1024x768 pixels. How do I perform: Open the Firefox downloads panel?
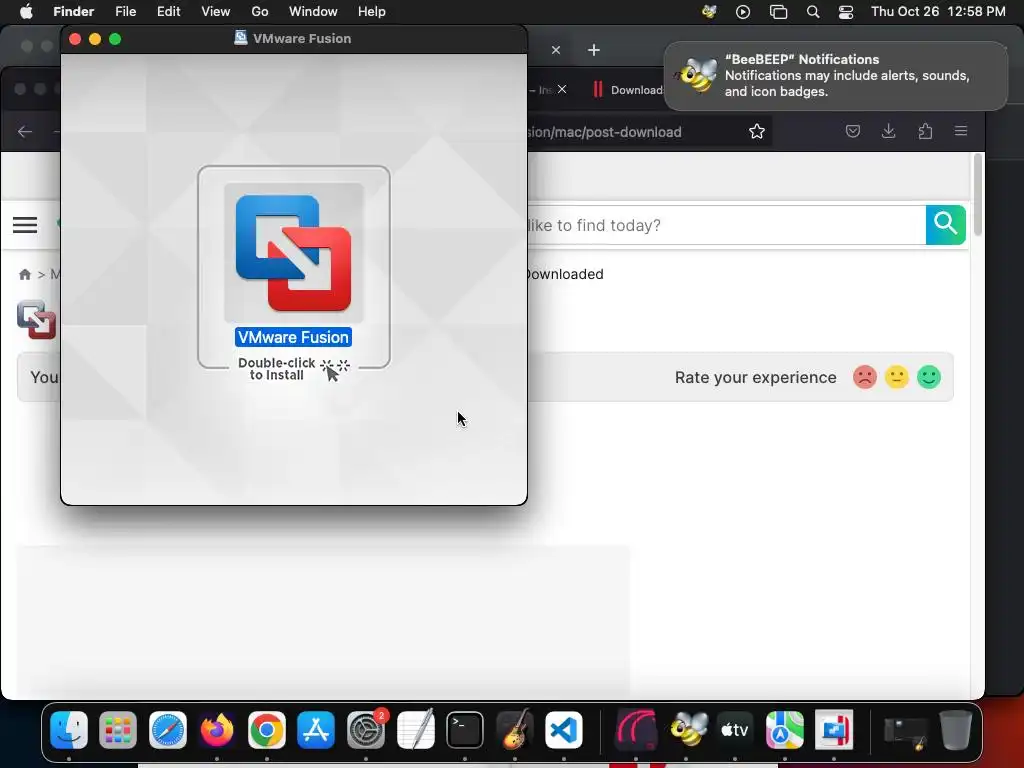coord(888,131)
